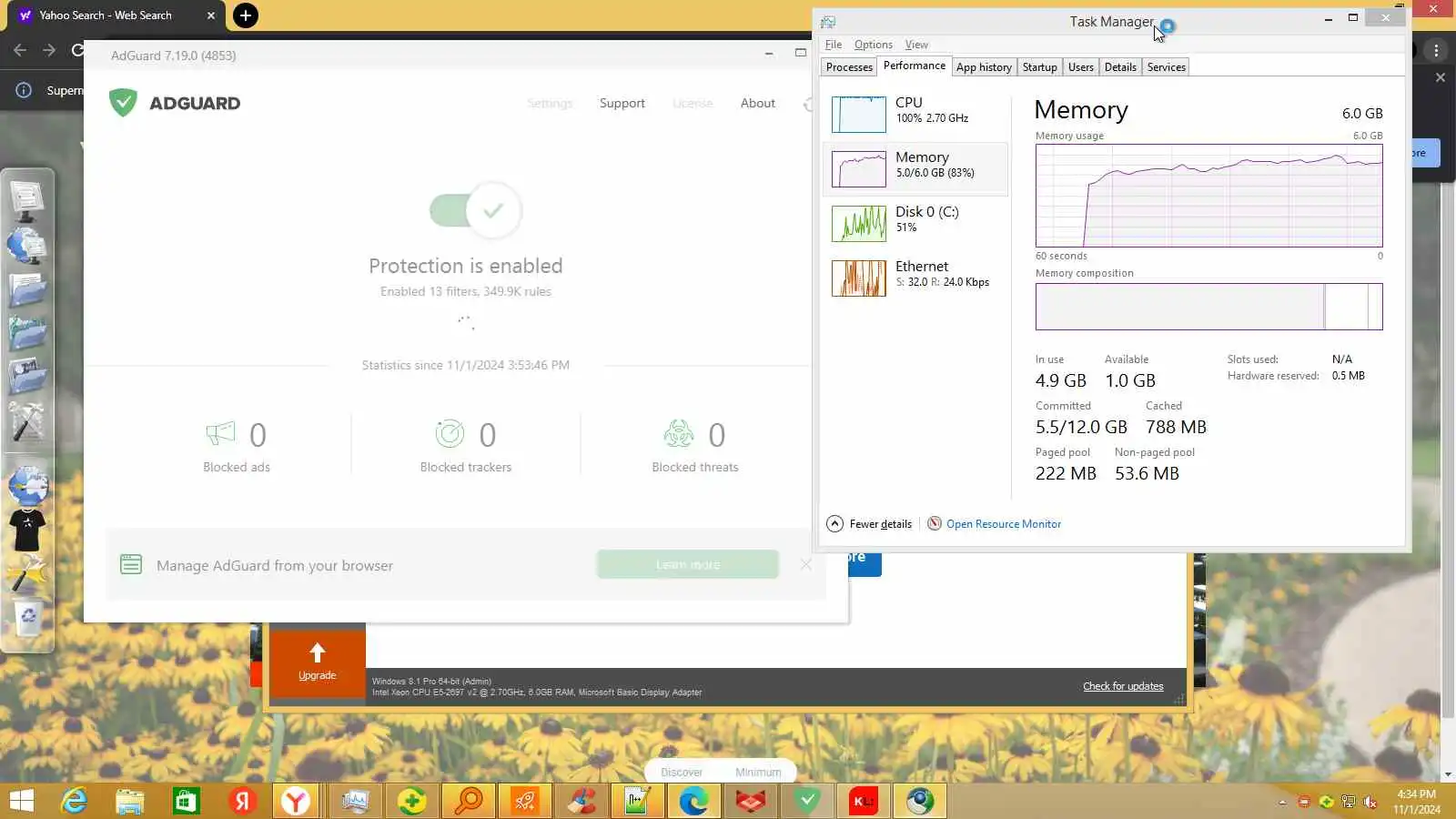The height and width of the screenshot is (819, 1456).
Task: Click the Check for updates link
Action: pyautogui.click(x=1123, y=686)
